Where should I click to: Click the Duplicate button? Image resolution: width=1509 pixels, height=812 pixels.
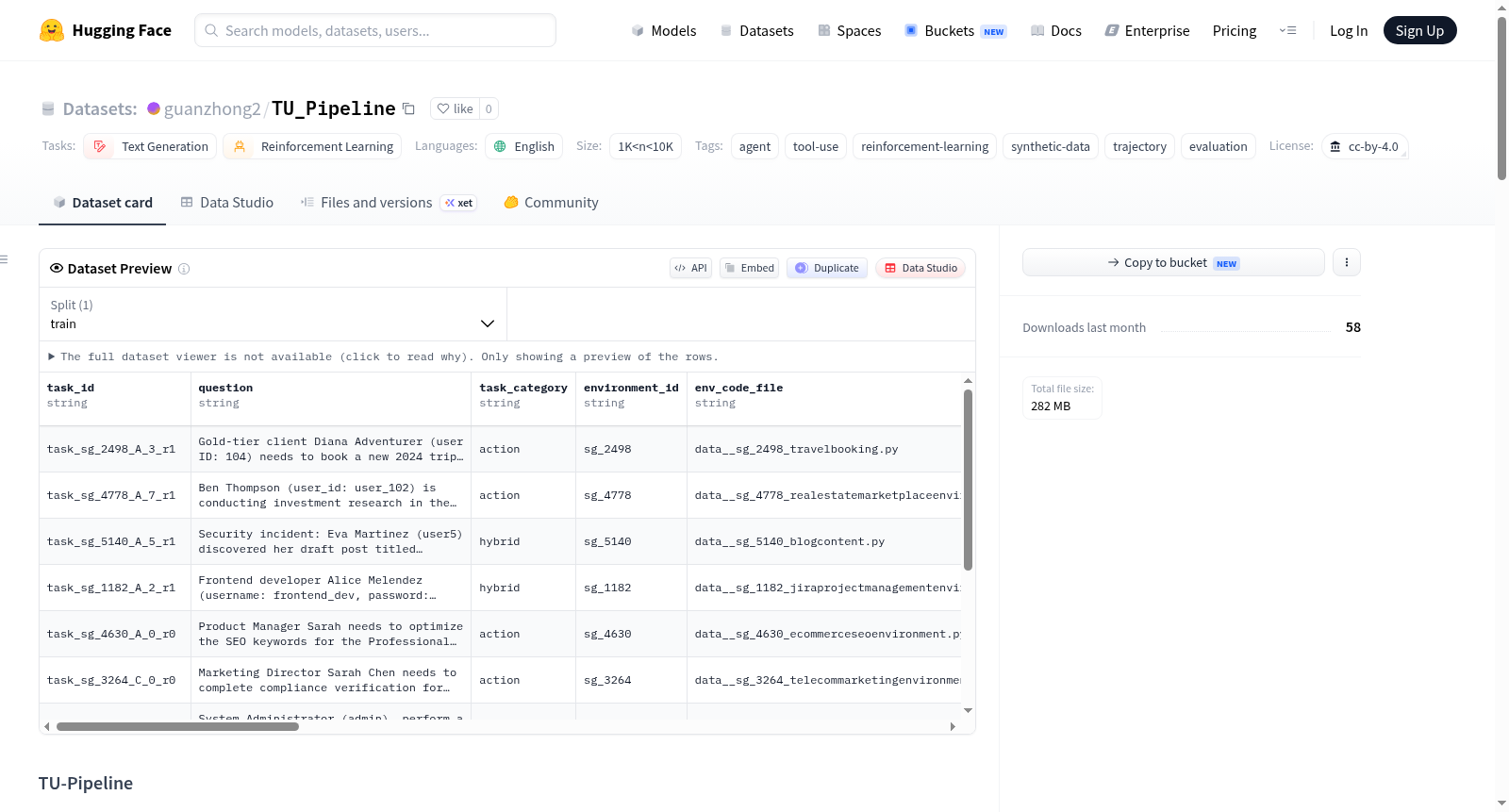(x=827, y=268)
